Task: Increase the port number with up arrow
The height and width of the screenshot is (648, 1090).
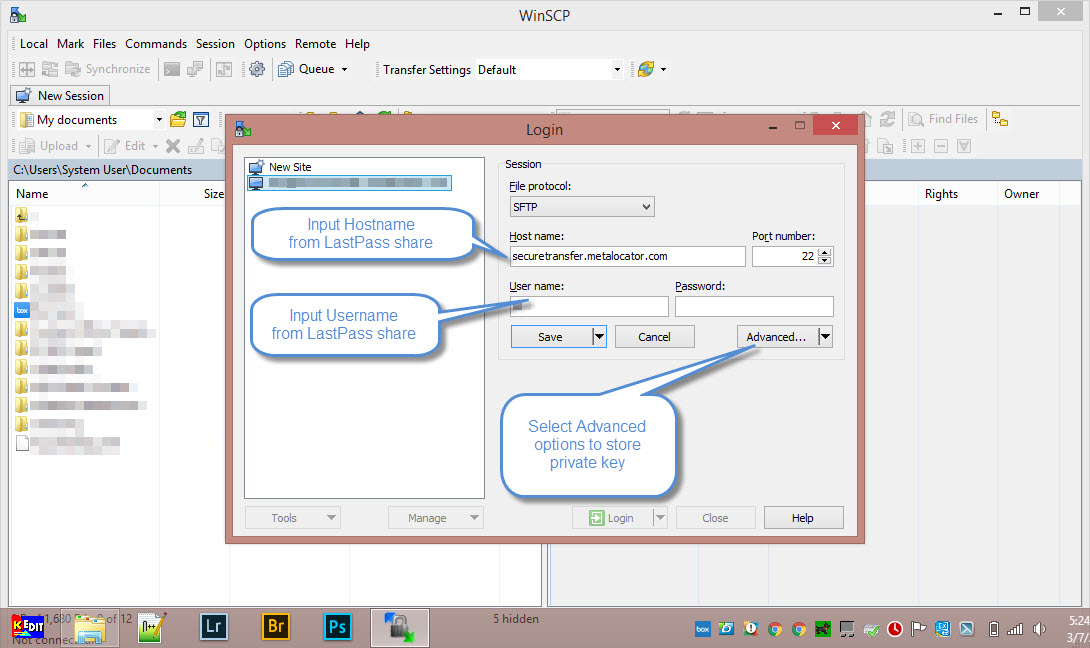Action: coord(824,252)
